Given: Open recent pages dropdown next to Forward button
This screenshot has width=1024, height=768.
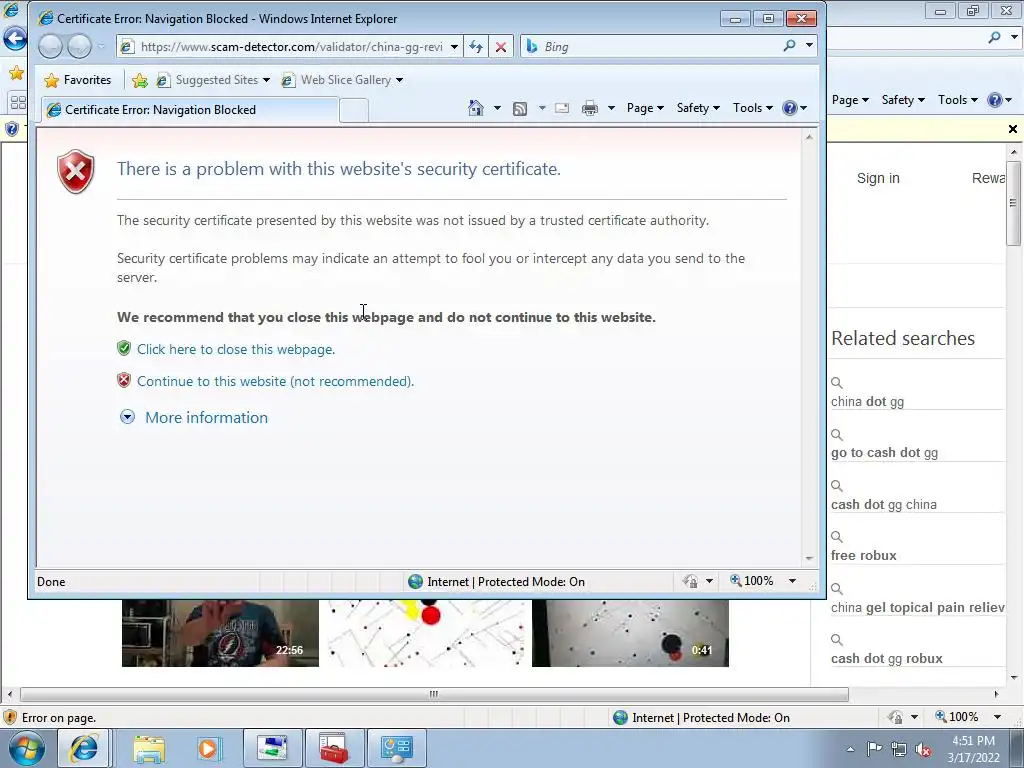Looking at the screenshot, I should click(101, 46).
